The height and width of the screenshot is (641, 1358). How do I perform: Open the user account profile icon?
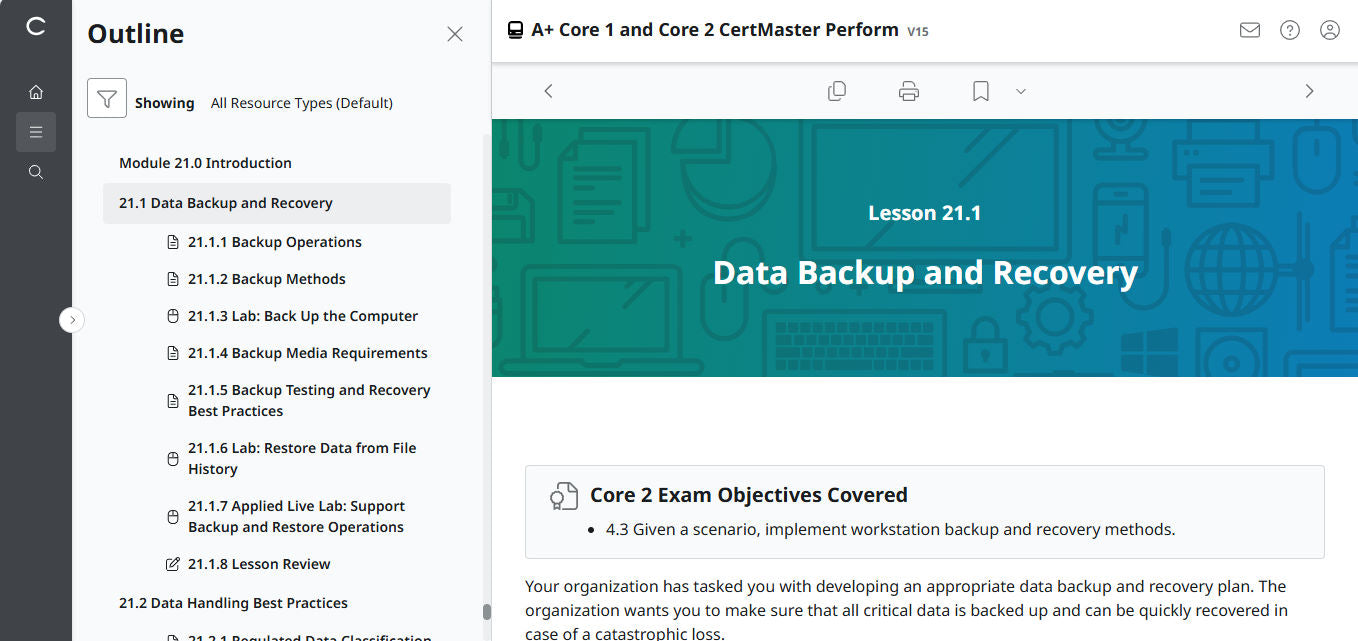click(x=1329, y=30)
